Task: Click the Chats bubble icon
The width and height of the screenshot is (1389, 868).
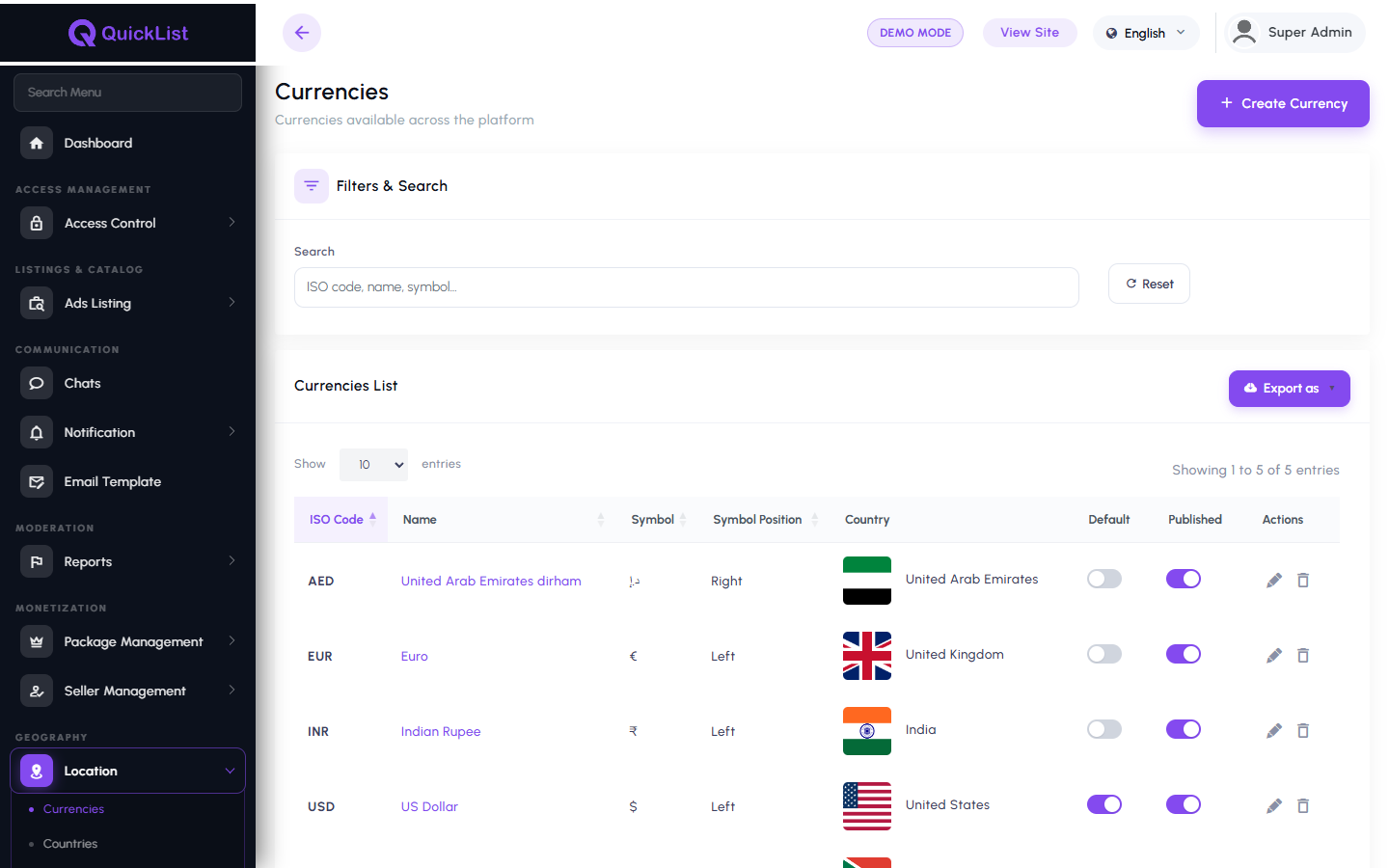Action: click(x=37, y=383)
